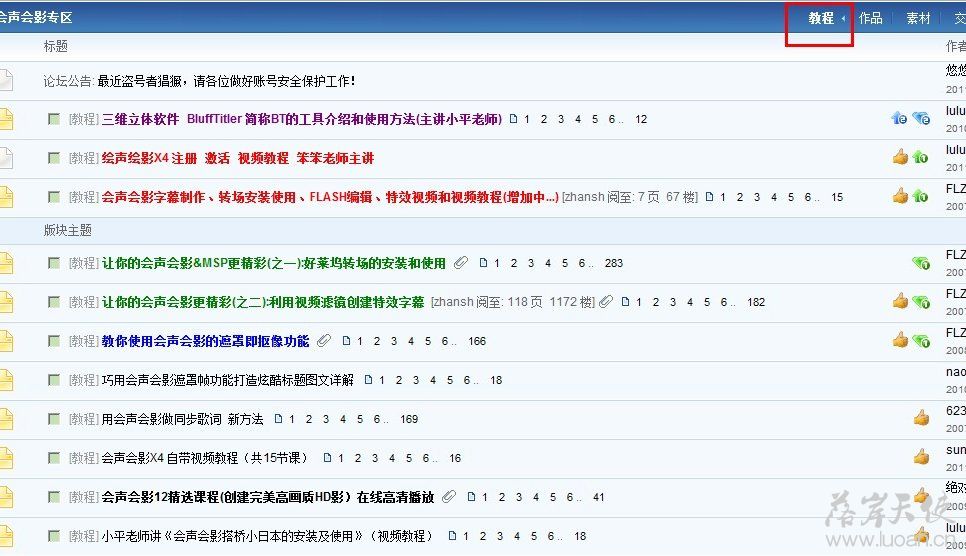Open 巧用会声会影遮罩帧功能打造炫酷标题 thread
The width and height of the screenshot is (966, 556).
click(227, 380)
